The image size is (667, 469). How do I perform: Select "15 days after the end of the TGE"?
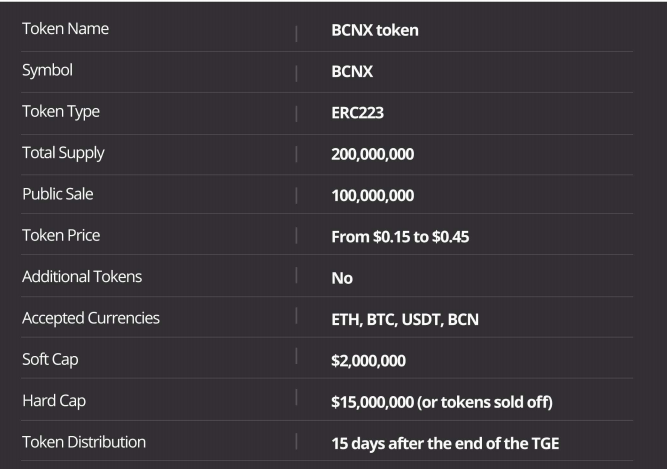(452, 443)
